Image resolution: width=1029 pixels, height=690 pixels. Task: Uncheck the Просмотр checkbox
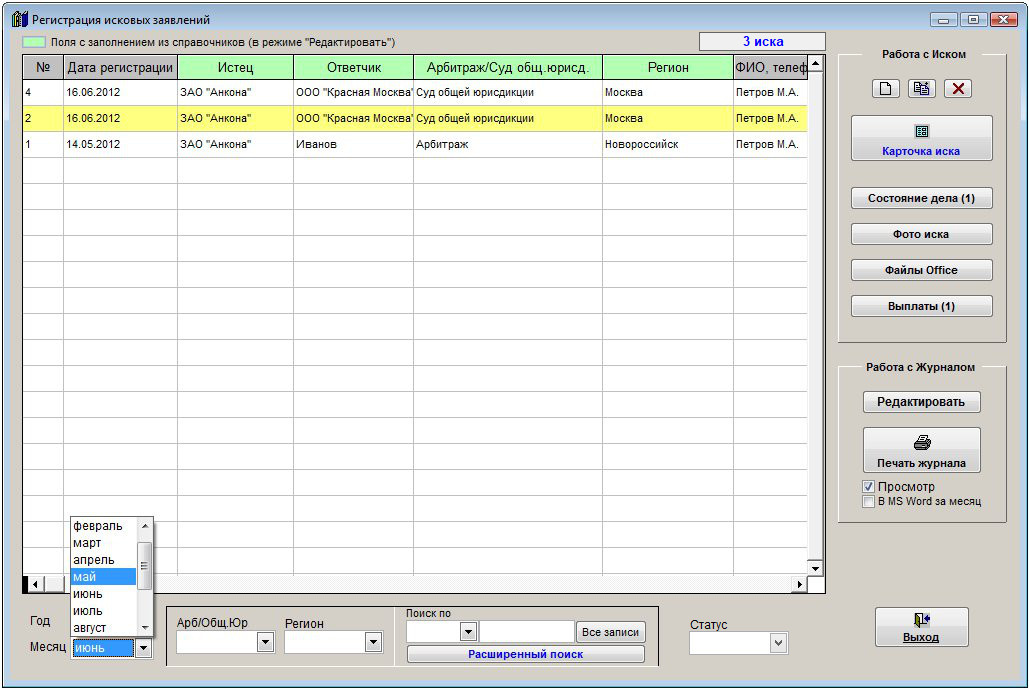868,486
